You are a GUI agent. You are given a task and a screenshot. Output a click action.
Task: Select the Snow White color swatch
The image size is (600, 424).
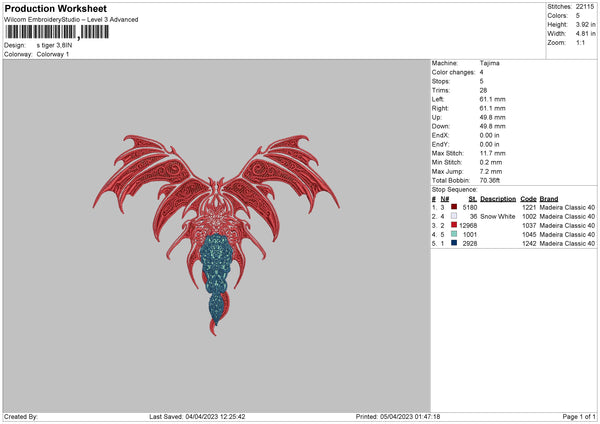[453, 216]
